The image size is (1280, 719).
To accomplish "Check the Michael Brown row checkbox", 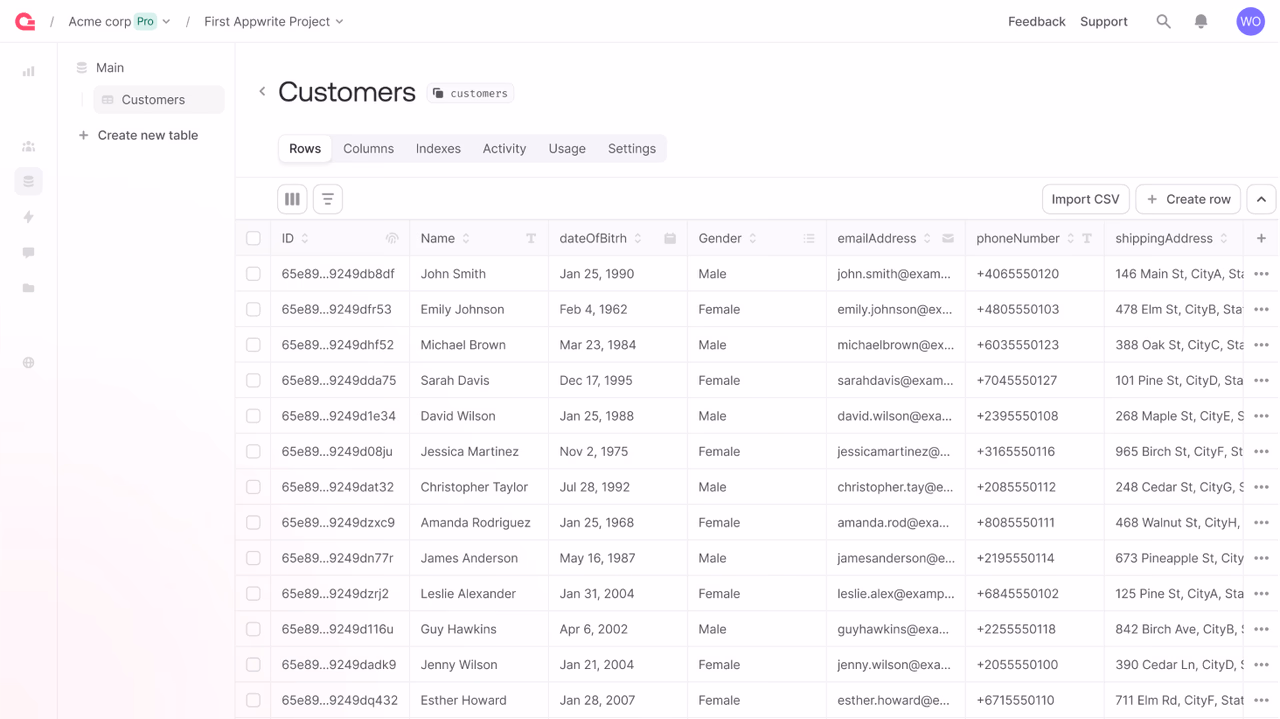I will [253, 345].
